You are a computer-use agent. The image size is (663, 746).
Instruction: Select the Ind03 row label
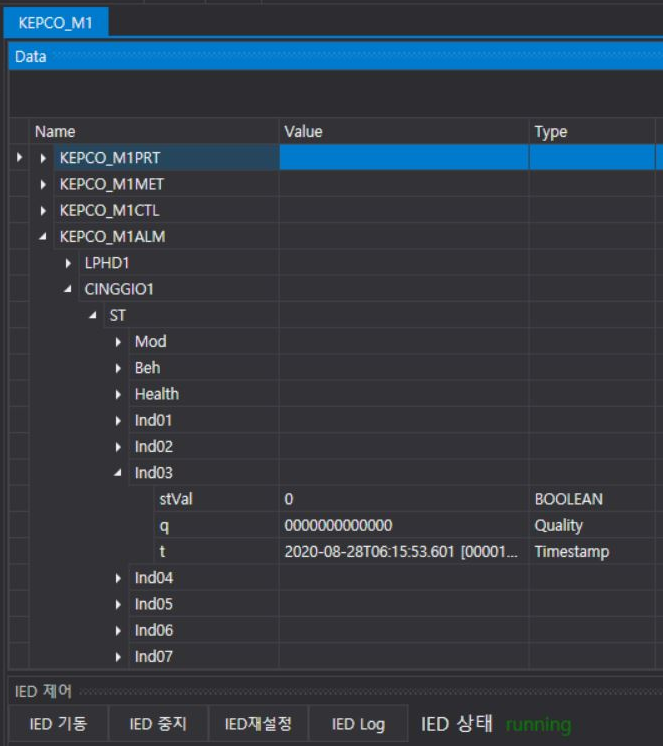click(154, 472)
